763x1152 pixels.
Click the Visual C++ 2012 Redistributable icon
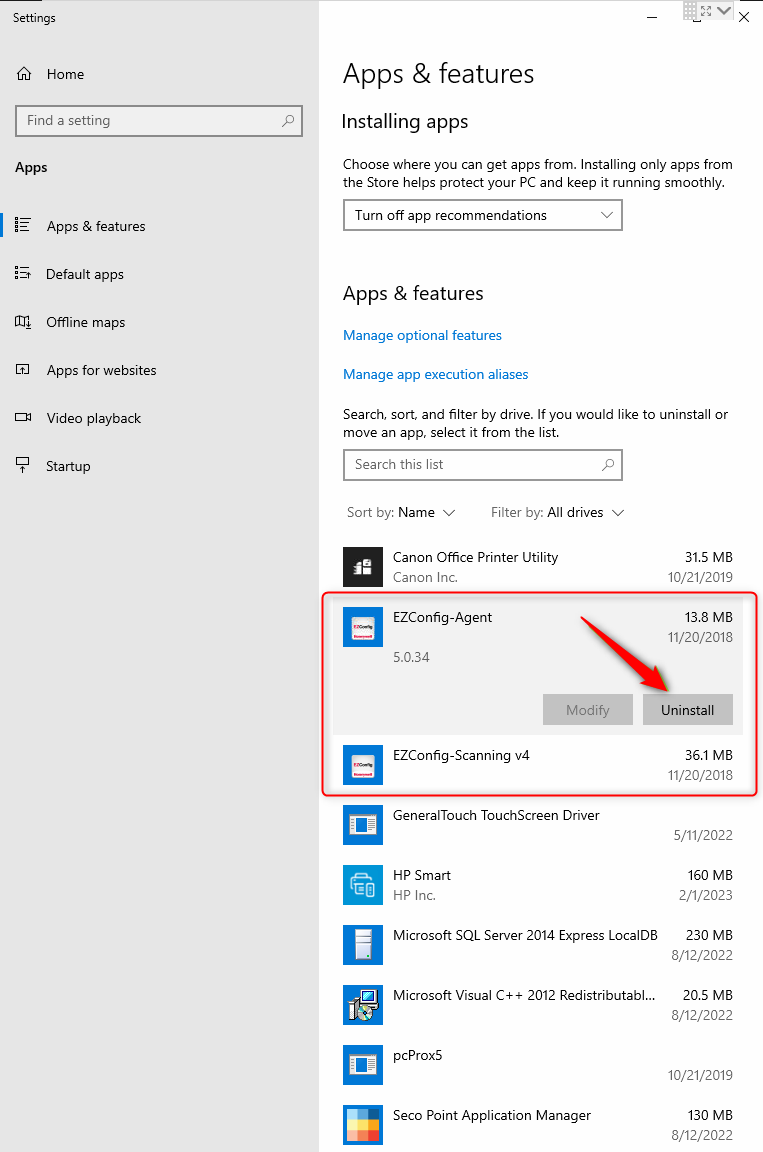(x=363, y=1005)
